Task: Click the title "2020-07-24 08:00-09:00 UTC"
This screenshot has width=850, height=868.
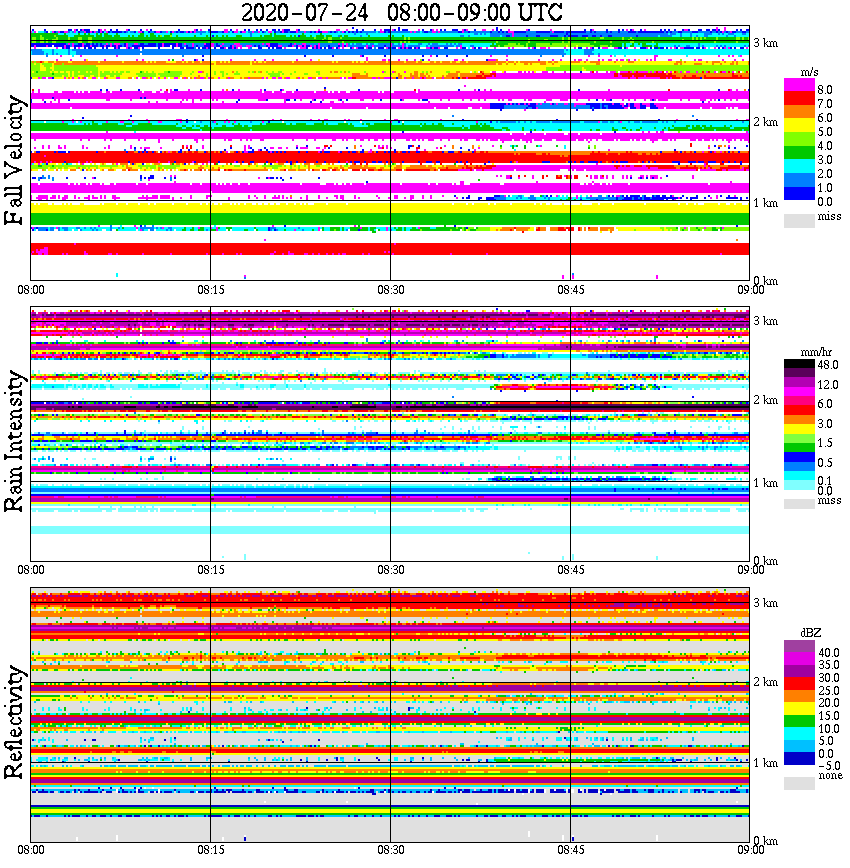Action: click(401, 12)
